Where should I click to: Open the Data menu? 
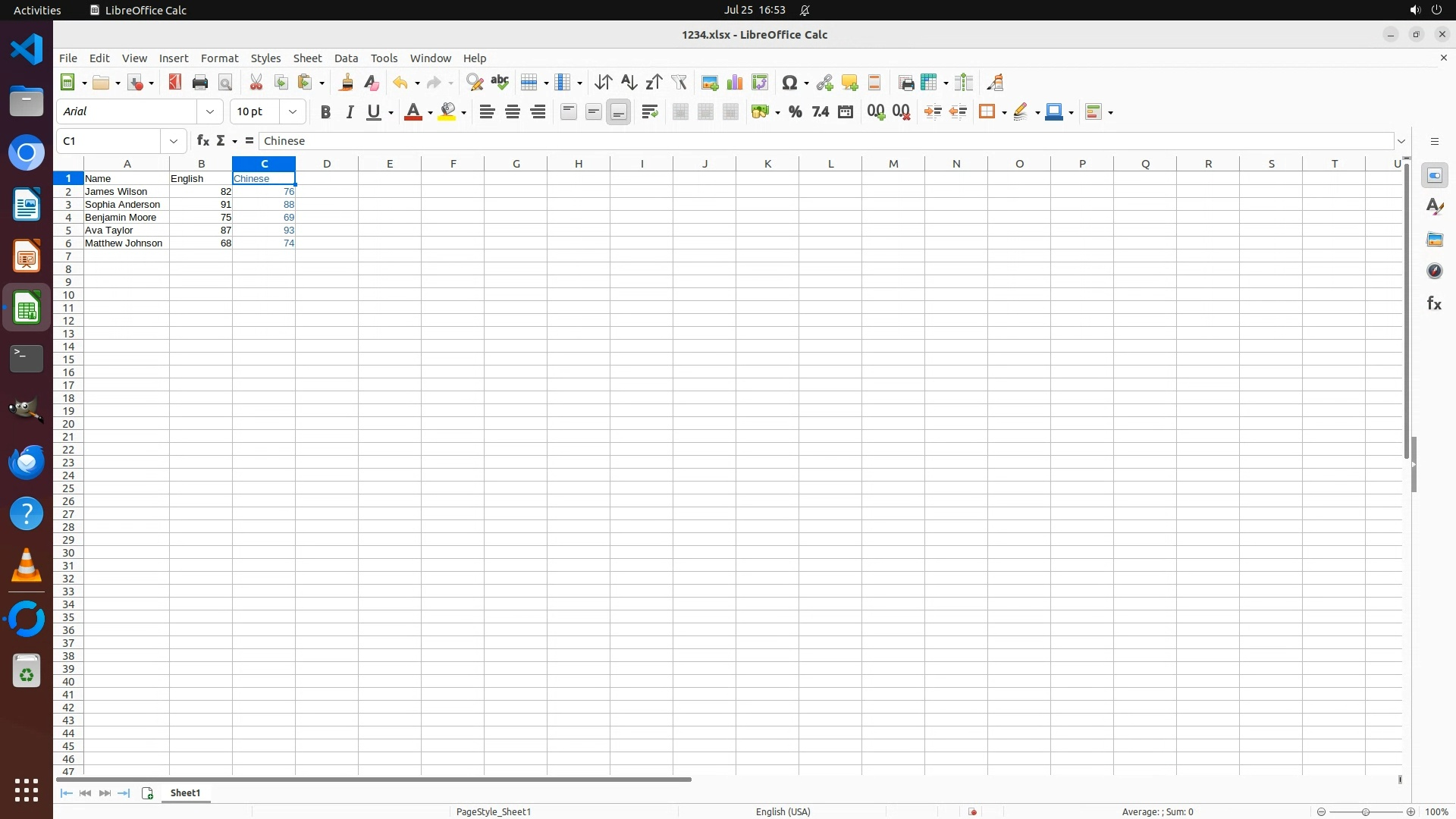click(x=346, y=58)
